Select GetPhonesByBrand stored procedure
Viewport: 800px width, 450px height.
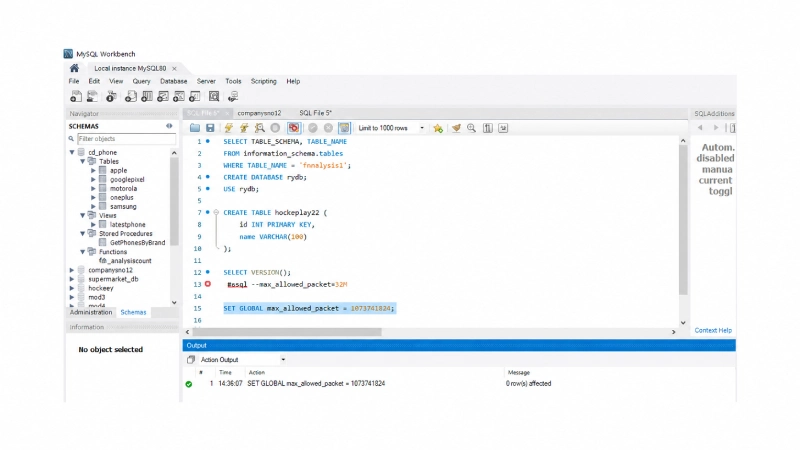tap(137, 243)
